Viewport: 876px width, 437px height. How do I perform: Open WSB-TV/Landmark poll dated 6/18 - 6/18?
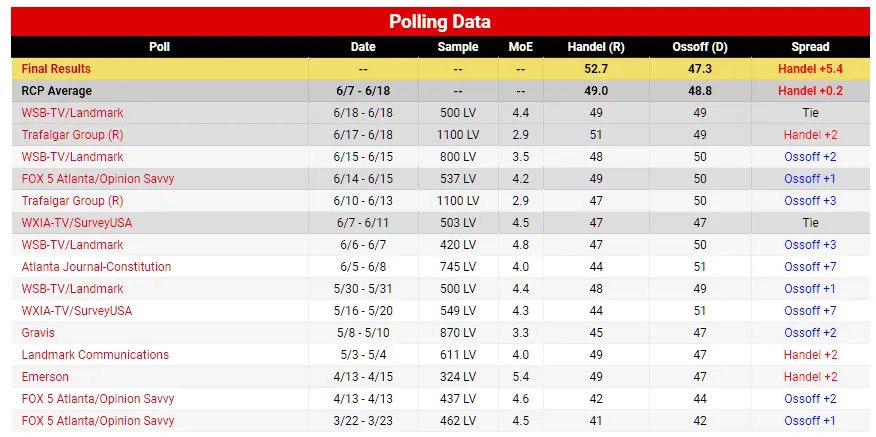tap(72, 113)
